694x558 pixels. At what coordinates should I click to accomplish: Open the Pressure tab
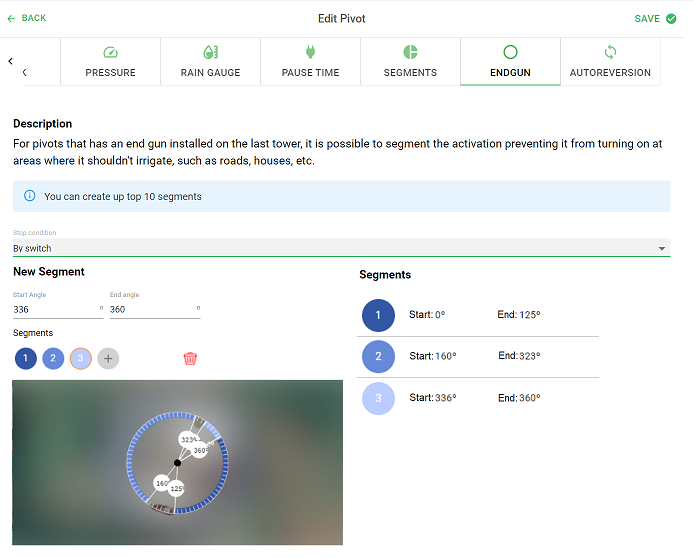pyautogui.click(x=110, y=62)
